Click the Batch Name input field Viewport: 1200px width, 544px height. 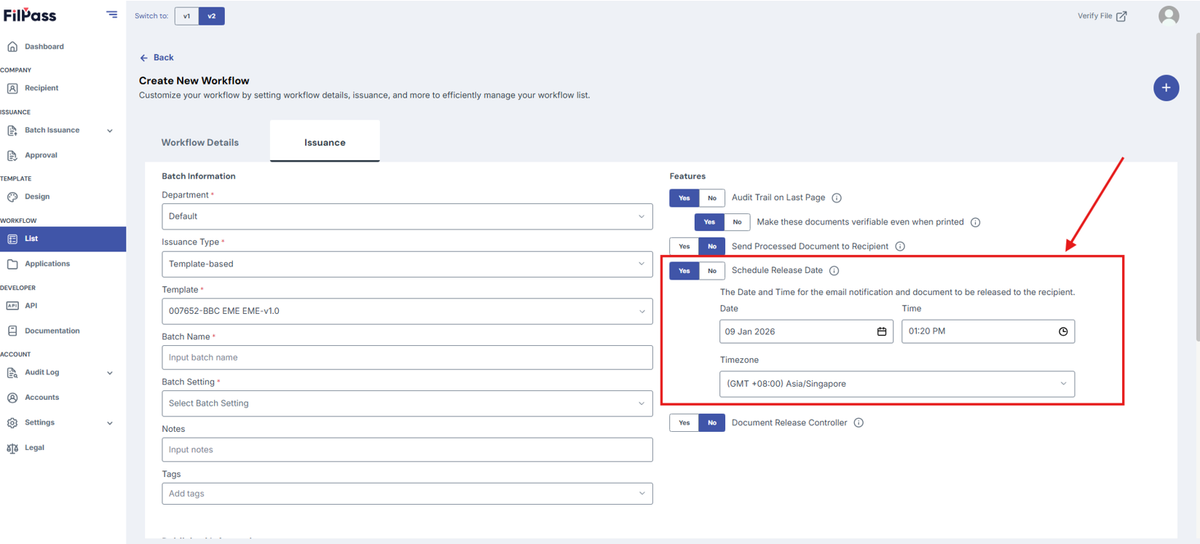click(x=407, y=357)
